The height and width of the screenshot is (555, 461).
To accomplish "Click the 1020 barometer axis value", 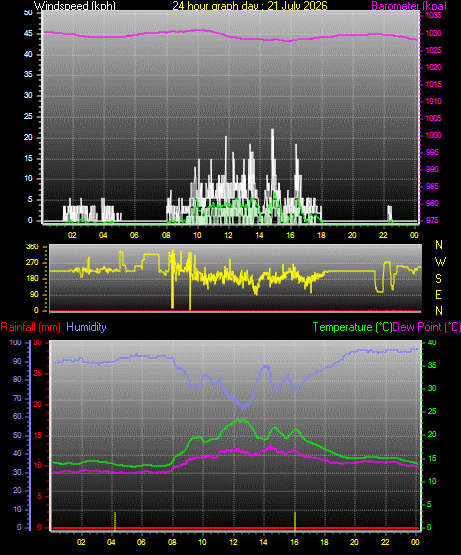I will click(x=433, y=67).
